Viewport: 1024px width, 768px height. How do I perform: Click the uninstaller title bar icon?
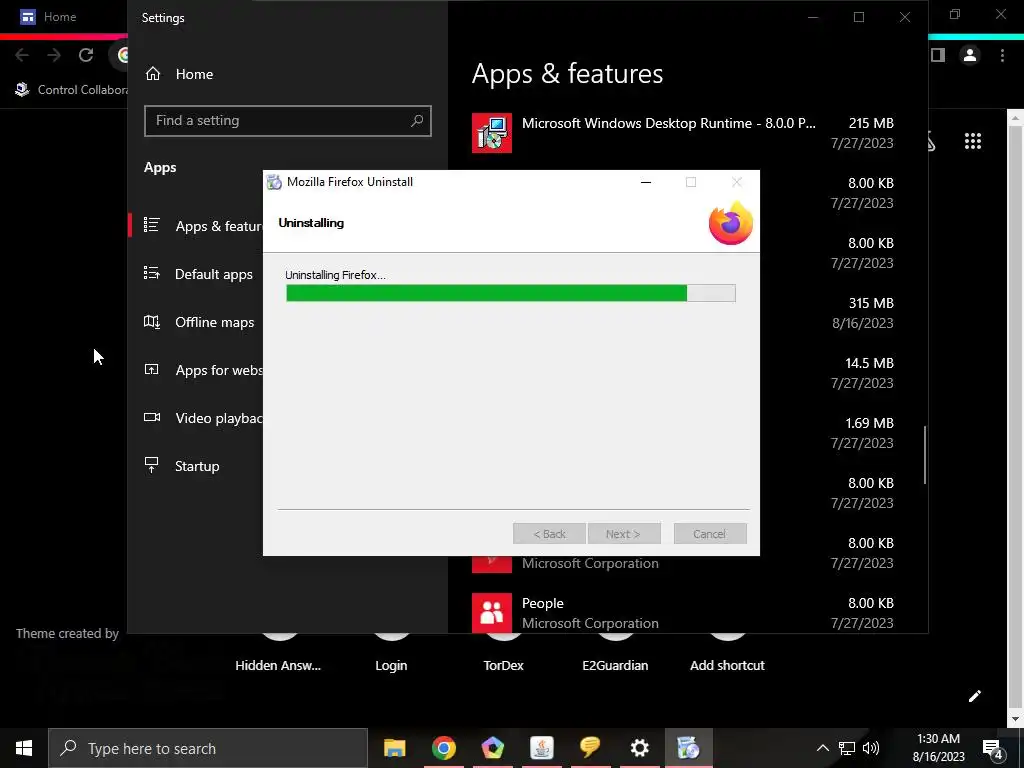point(275,182)
